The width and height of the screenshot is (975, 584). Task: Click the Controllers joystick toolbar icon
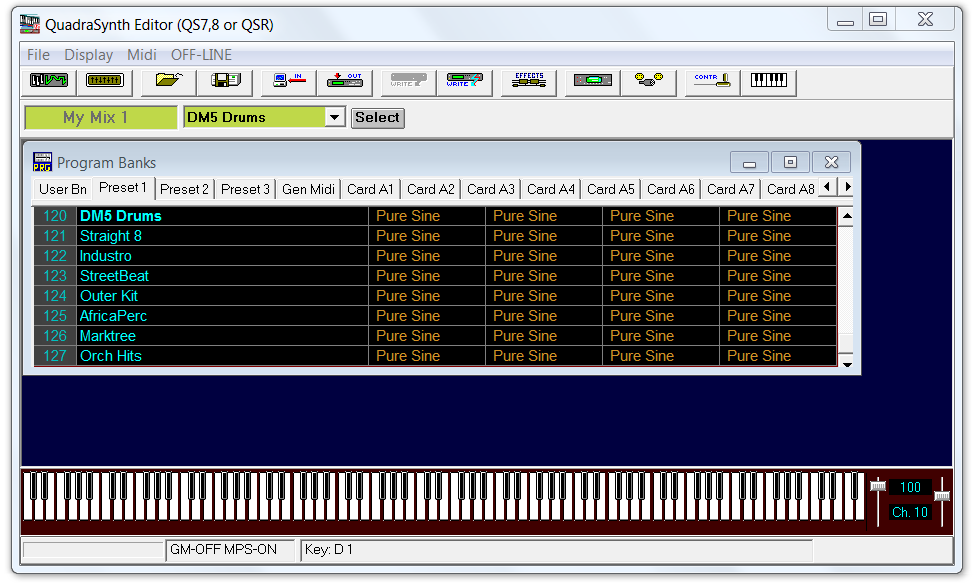click(711, 81)
